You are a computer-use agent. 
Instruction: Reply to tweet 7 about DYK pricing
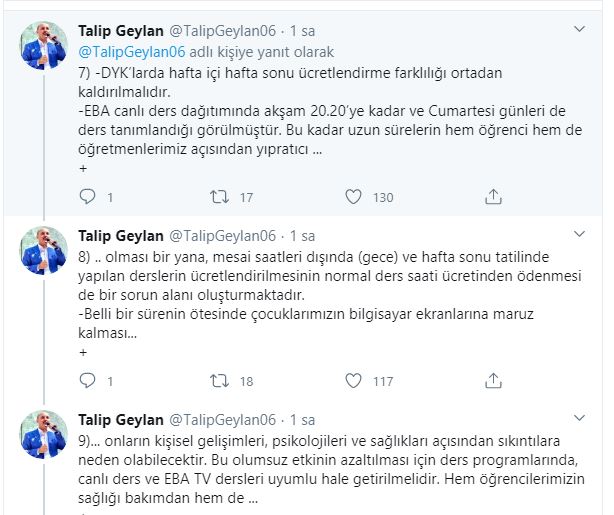(86, 197)
